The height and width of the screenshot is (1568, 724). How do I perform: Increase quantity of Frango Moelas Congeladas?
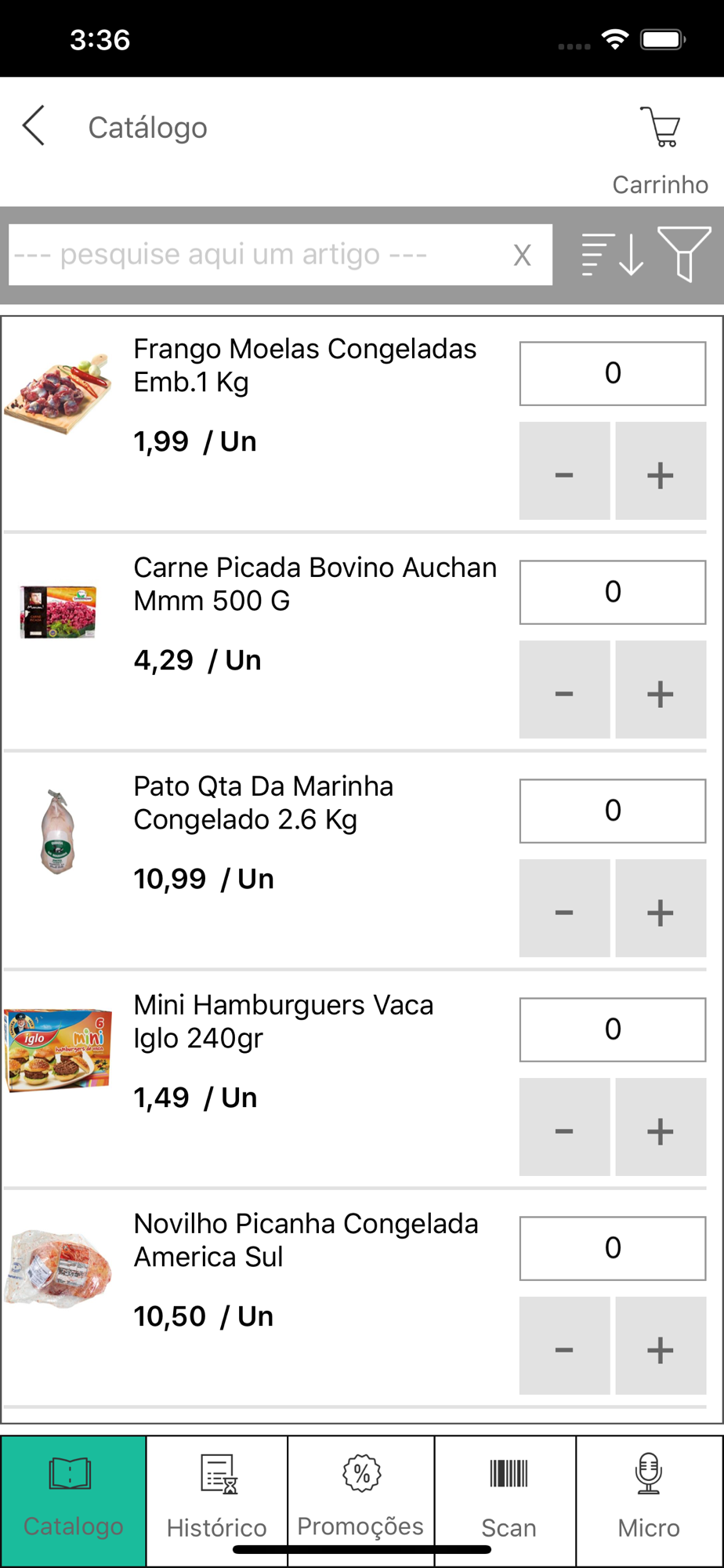point(660,472)
